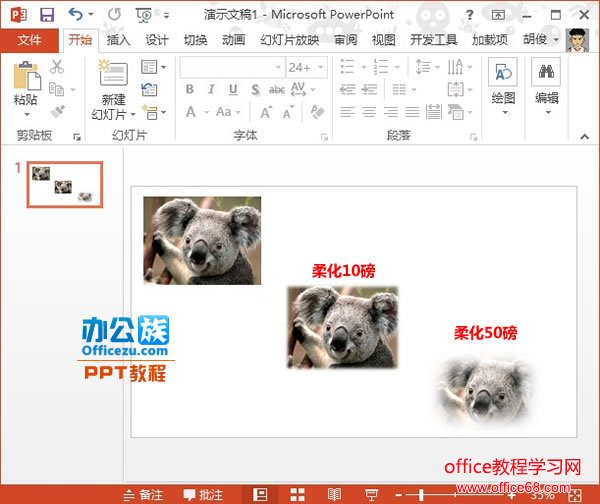Open the Text Direction dropdown
This screenshot has width=600, height=504.
tap(460, 67)
